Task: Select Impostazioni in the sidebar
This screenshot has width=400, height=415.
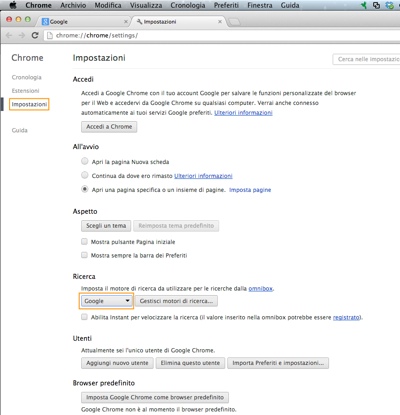Action: click(29, 104)
